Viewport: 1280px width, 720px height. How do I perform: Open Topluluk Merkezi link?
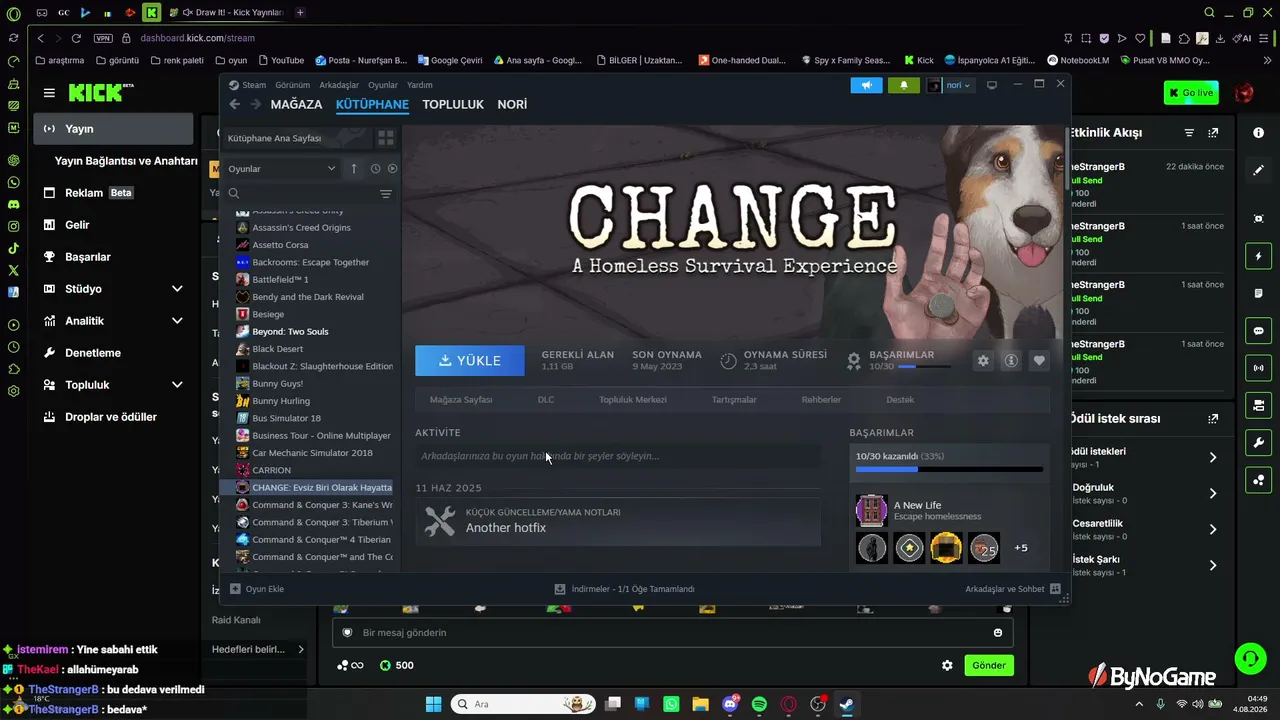633,400
